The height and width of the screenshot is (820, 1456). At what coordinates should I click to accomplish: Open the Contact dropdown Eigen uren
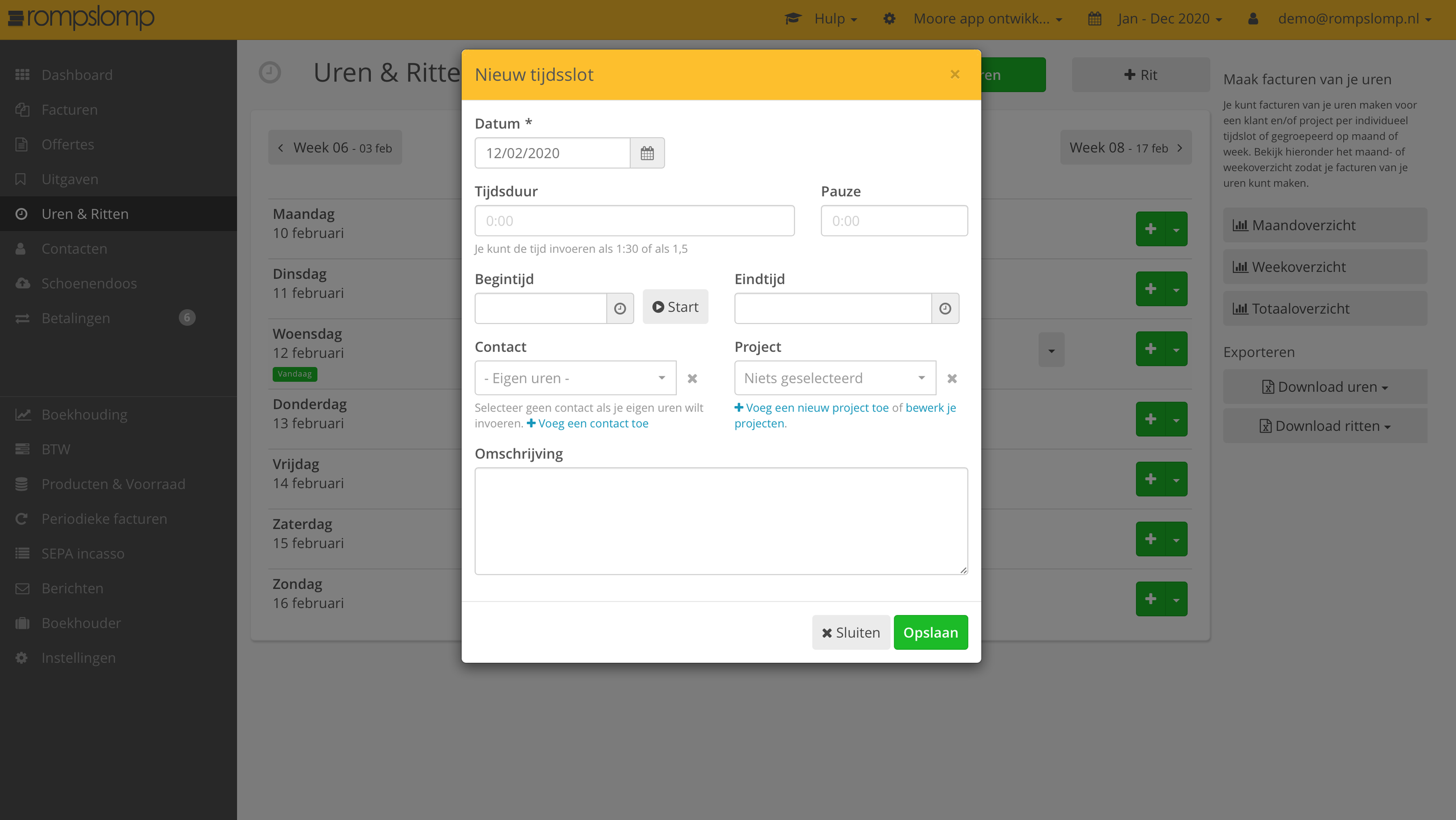pos(575,378)
